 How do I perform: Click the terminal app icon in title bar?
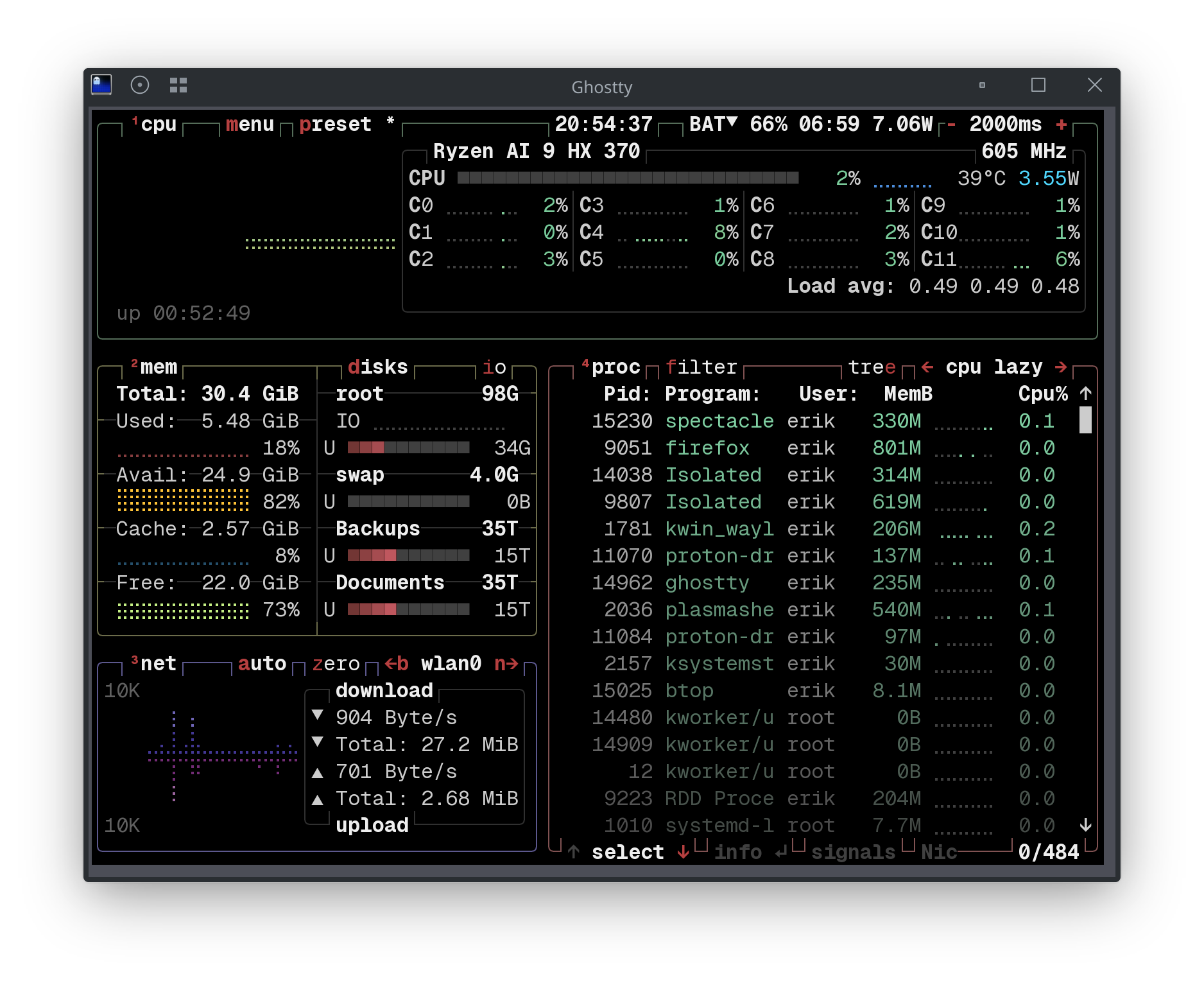coord(101,85)
